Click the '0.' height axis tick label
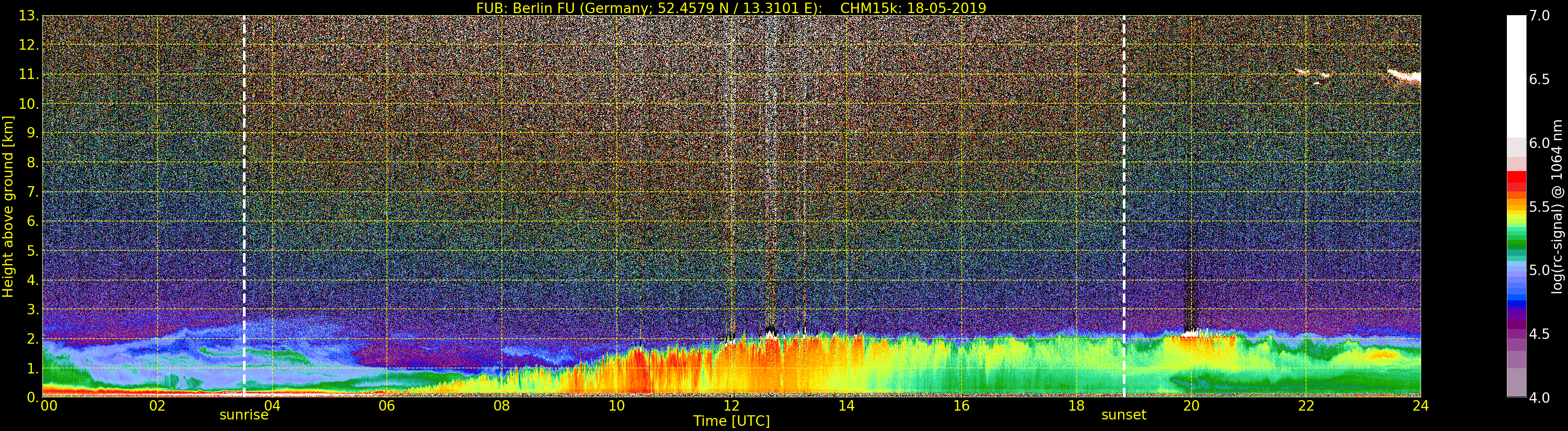Viewport: 1568px width, 431px height. (32, 398)
